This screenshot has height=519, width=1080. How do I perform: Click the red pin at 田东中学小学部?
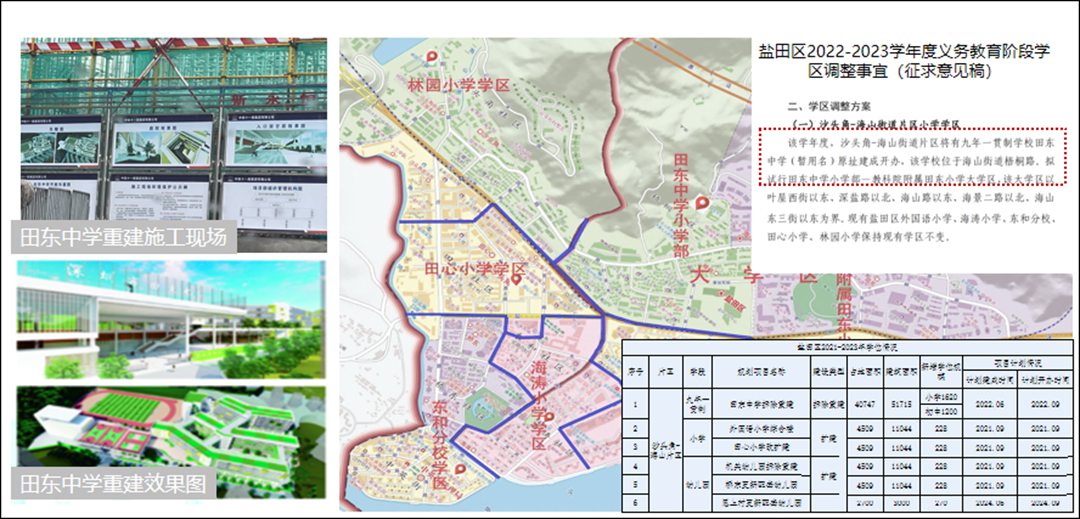coord(702,205)
